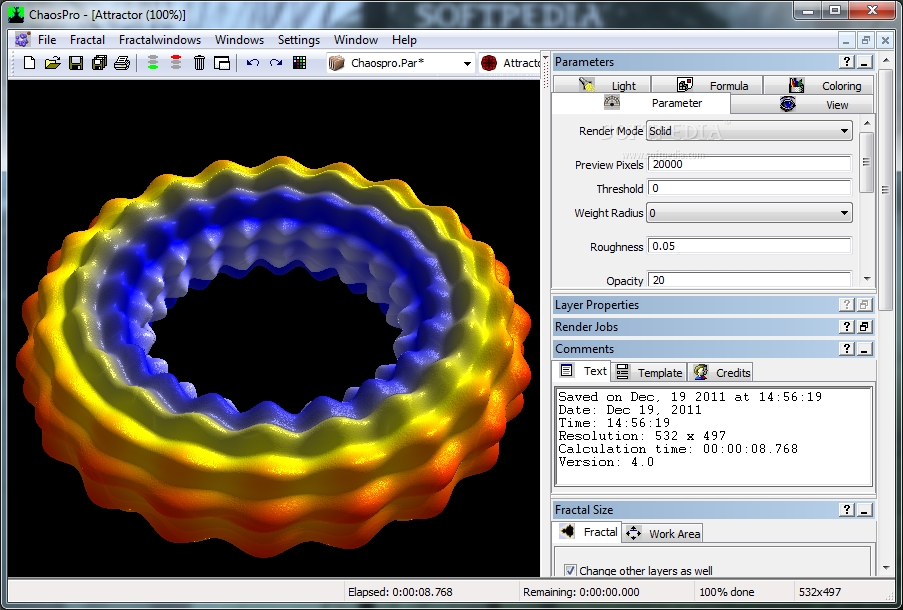Click the green traffic light icon

point(152,63)
